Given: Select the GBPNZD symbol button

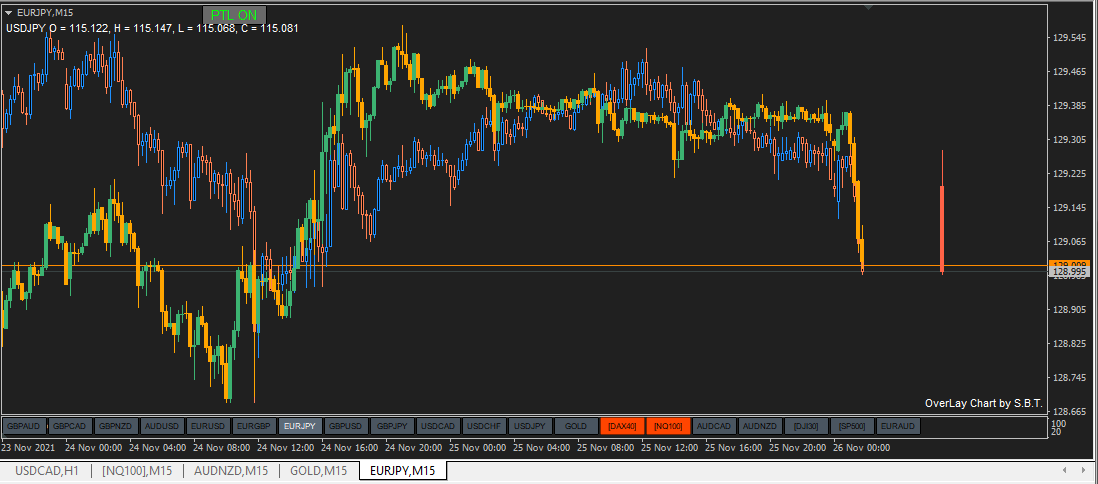Looking at the screenshot, I should tap(117, 426).
